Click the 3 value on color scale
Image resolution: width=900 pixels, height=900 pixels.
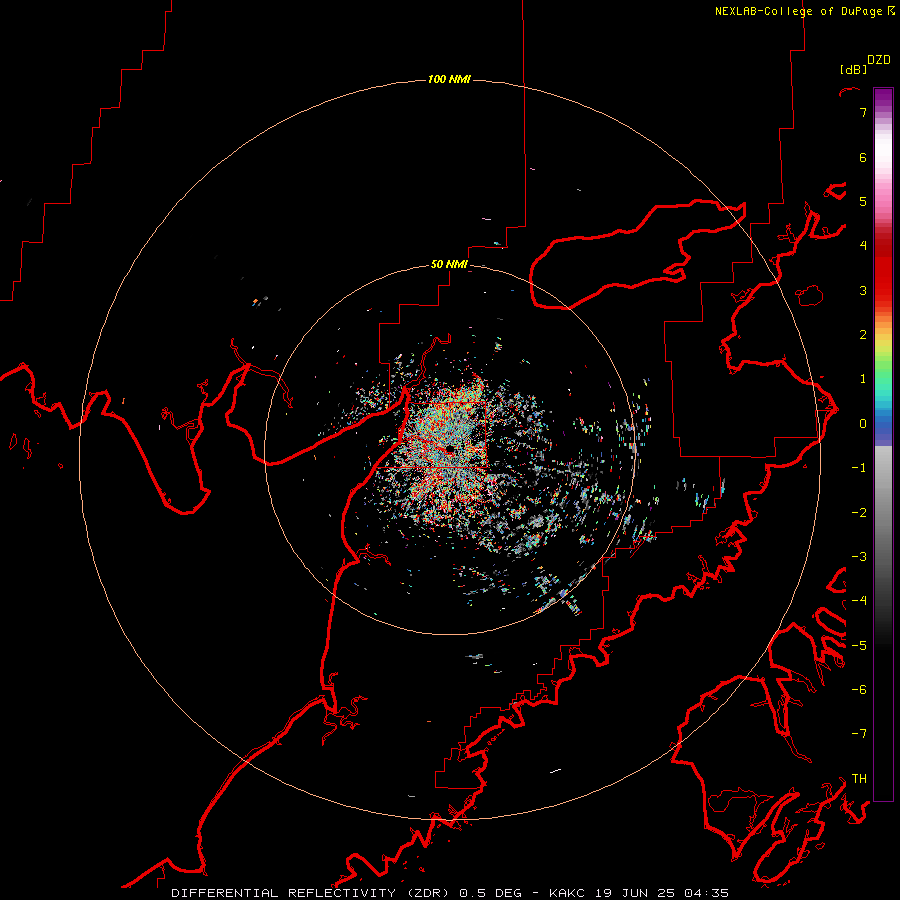(863, 290)
